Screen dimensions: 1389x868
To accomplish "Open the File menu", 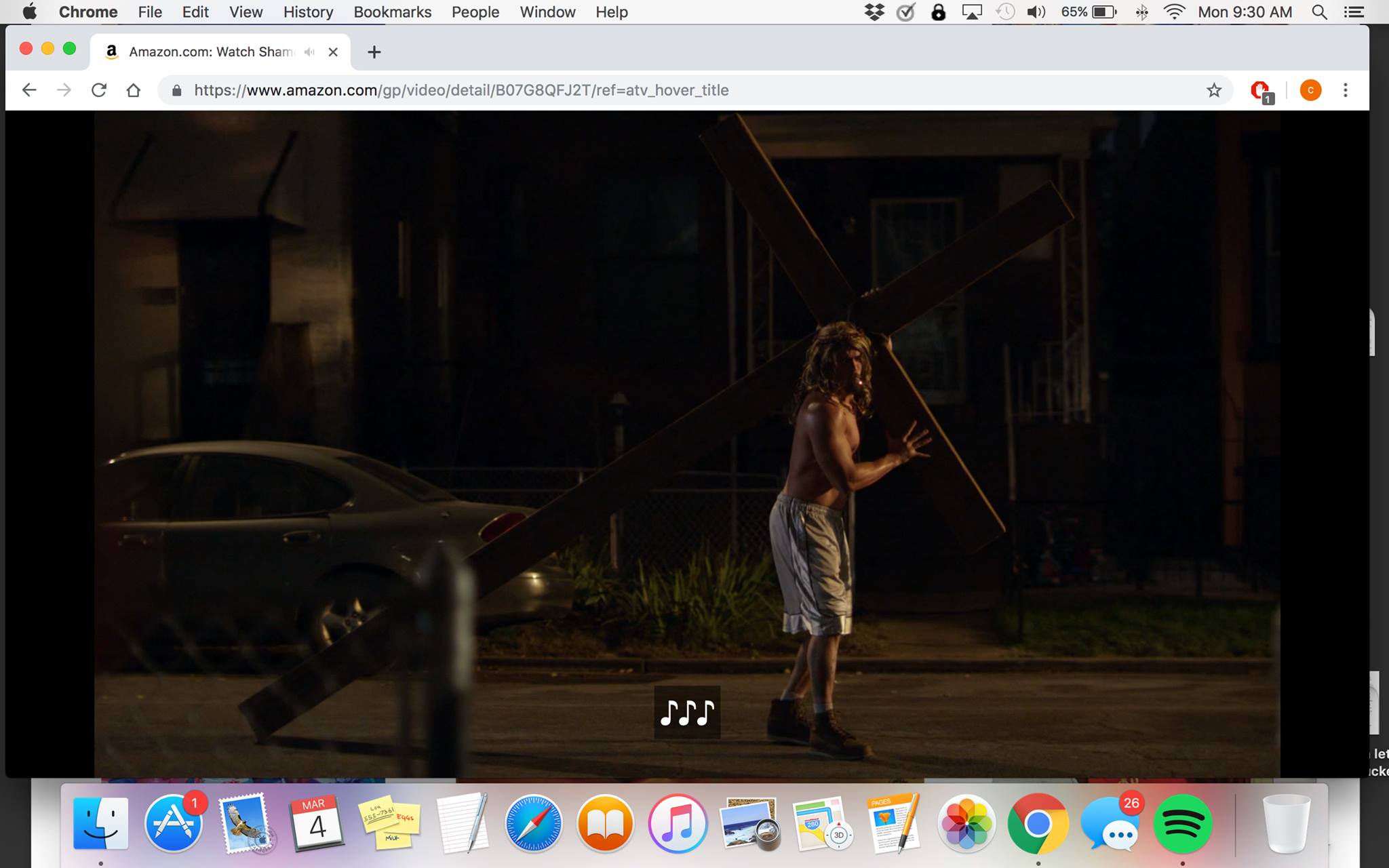I will click(150, 12).
